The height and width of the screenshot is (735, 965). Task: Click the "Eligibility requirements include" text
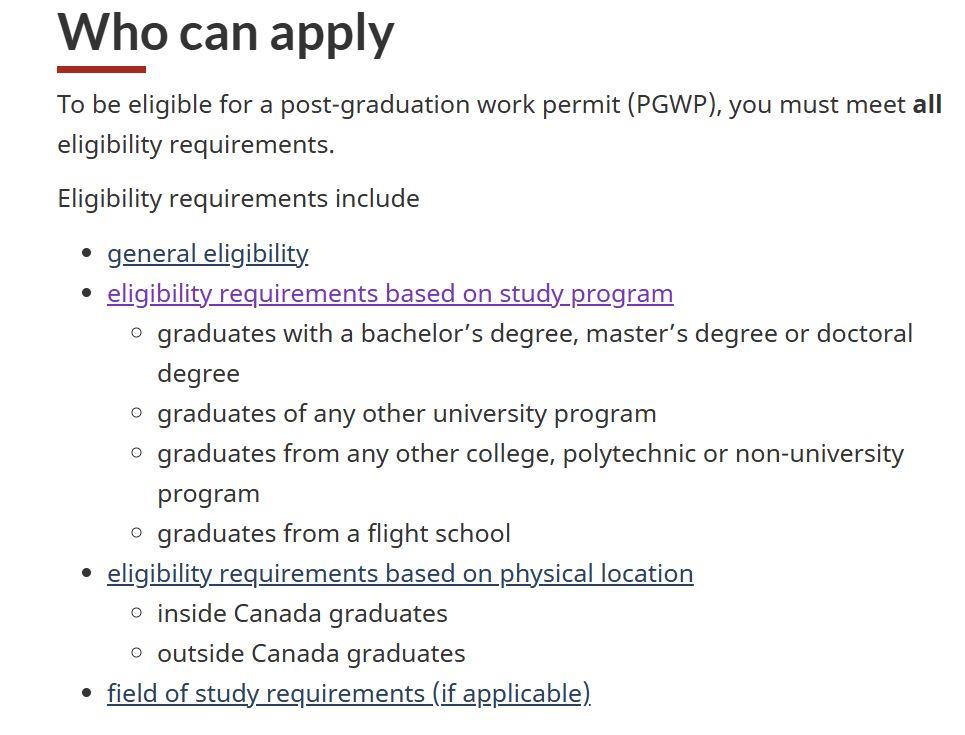(x=238, y=199)
